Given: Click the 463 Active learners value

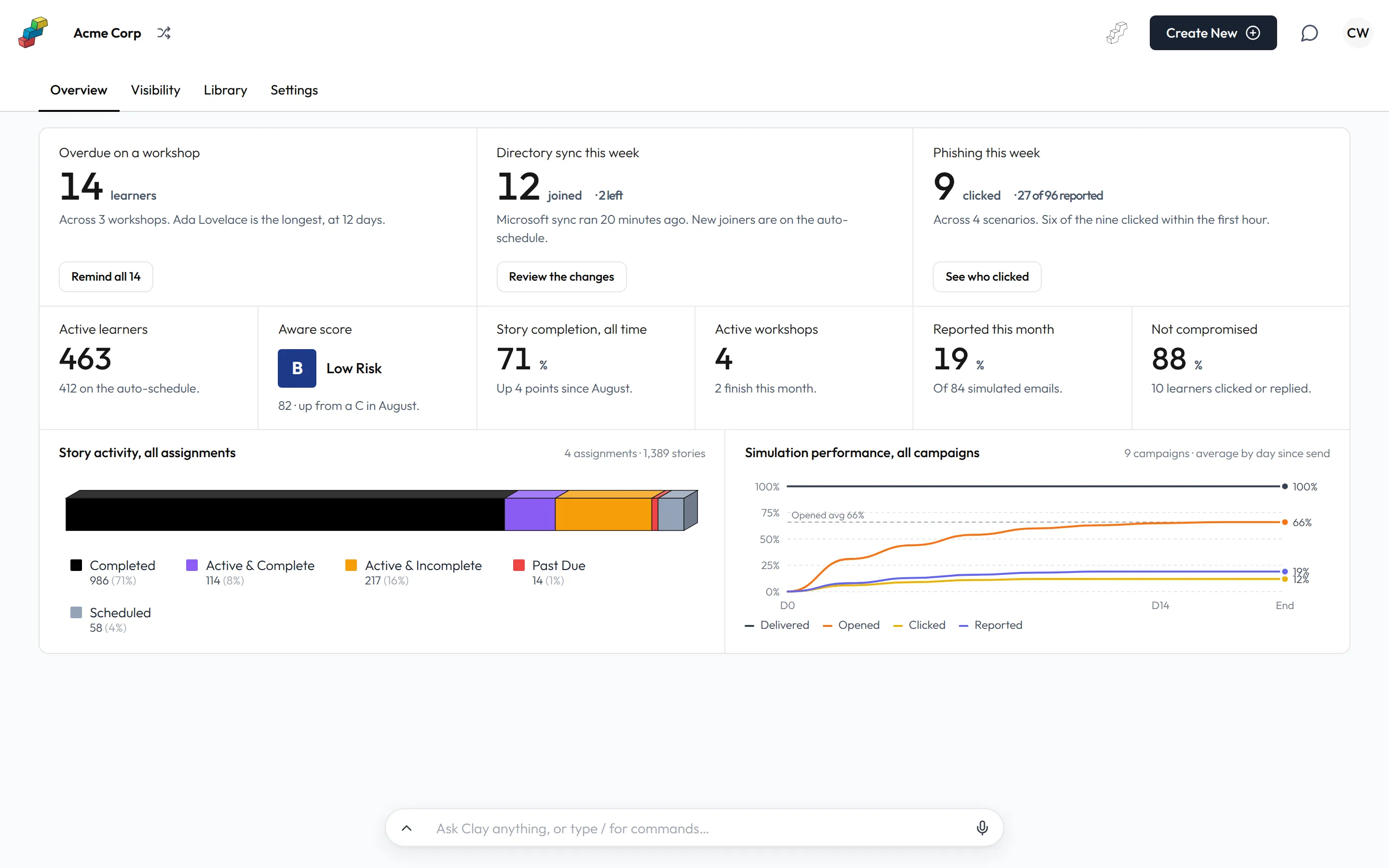Looking at the screenshot, I should tap(85, 359).
